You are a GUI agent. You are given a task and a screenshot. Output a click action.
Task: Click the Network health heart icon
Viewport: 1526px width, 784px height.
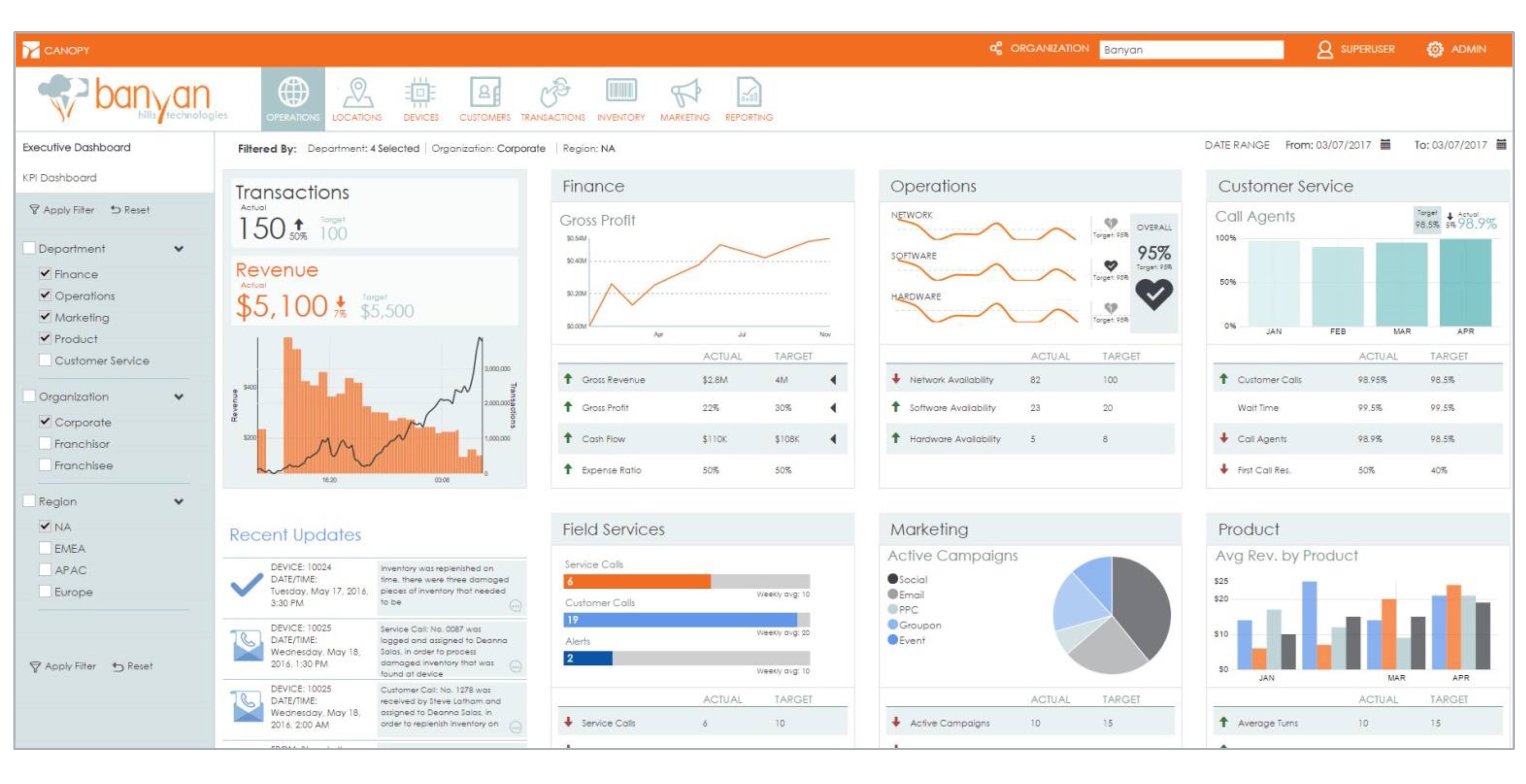click(x=1111, y=223)
